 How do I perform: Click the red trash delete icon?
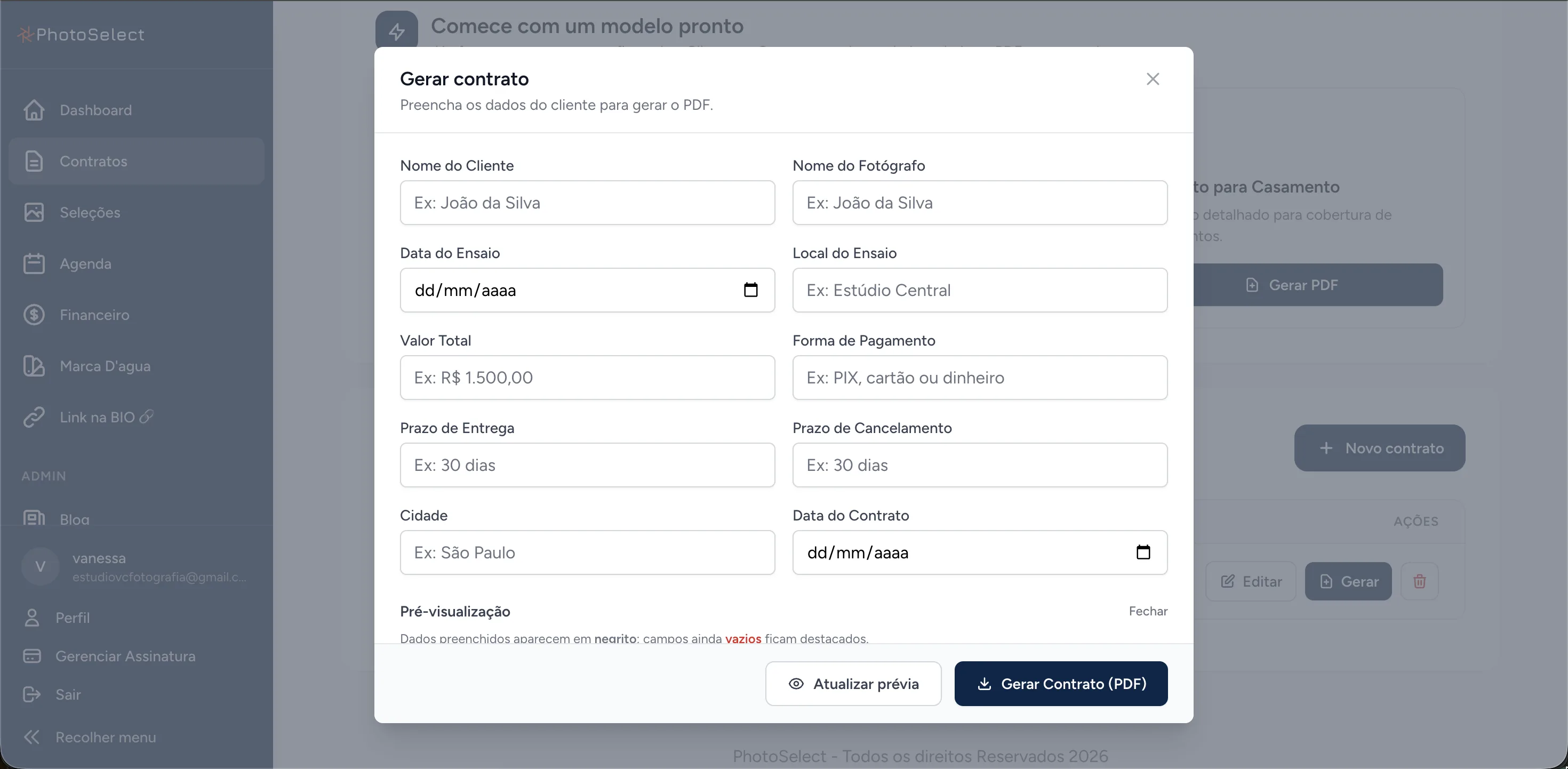(x=1420, y=581)
